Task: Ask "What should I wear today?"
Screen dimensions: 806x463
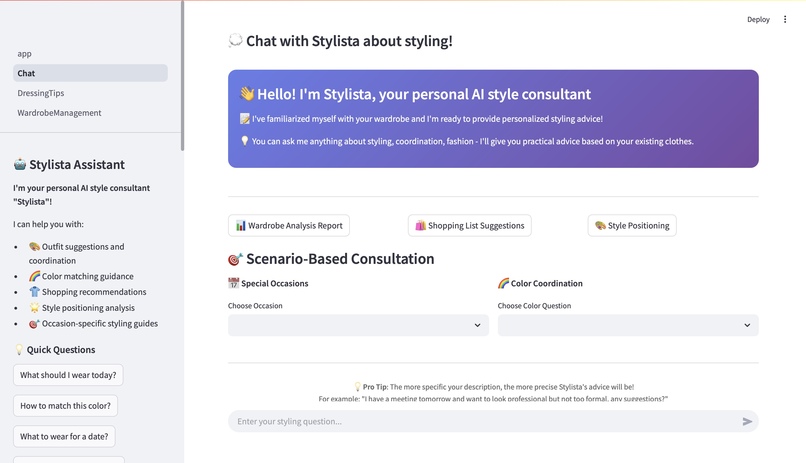Action: pos(68,375)
